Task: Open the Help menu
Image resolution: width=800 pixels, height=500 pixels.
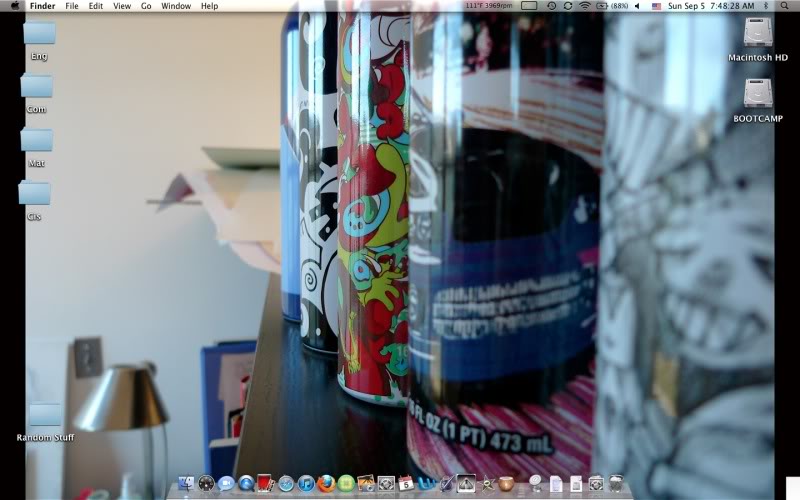Action: click(x=209, y=6)
